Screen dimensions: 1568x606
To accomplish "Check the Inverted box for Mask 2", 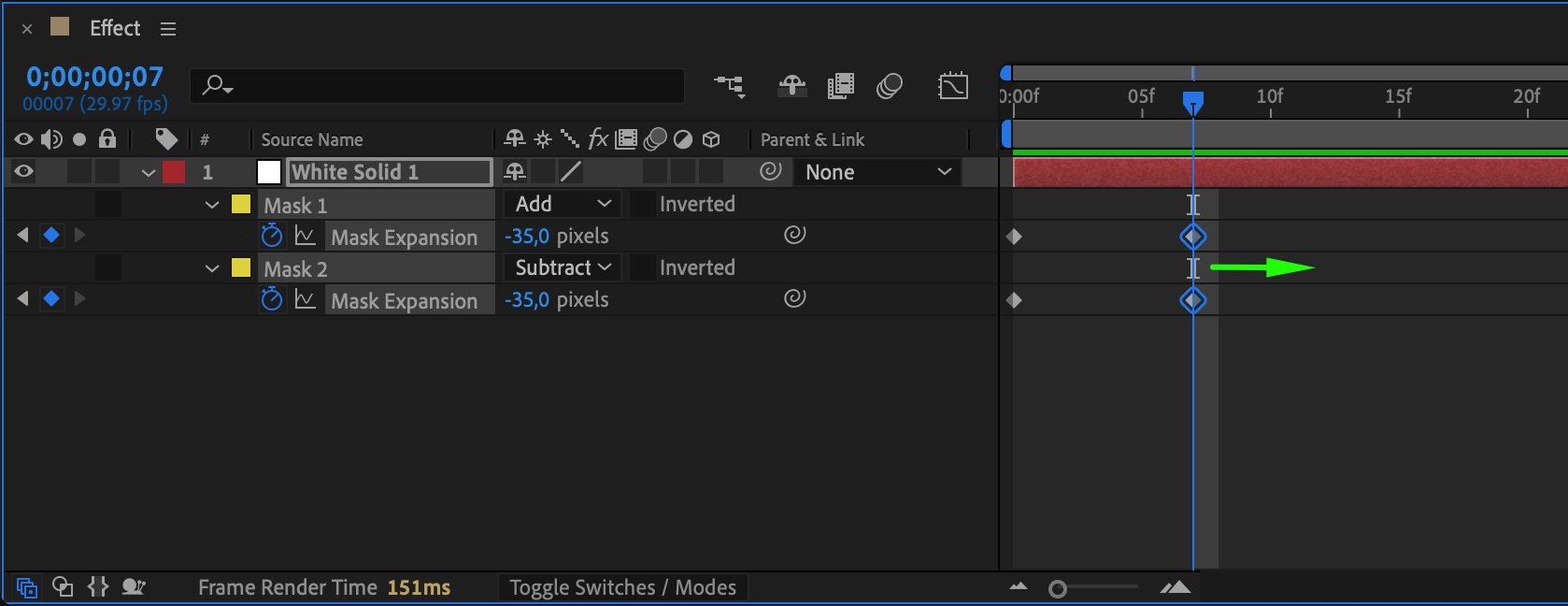I will click(x=643, y=267).
